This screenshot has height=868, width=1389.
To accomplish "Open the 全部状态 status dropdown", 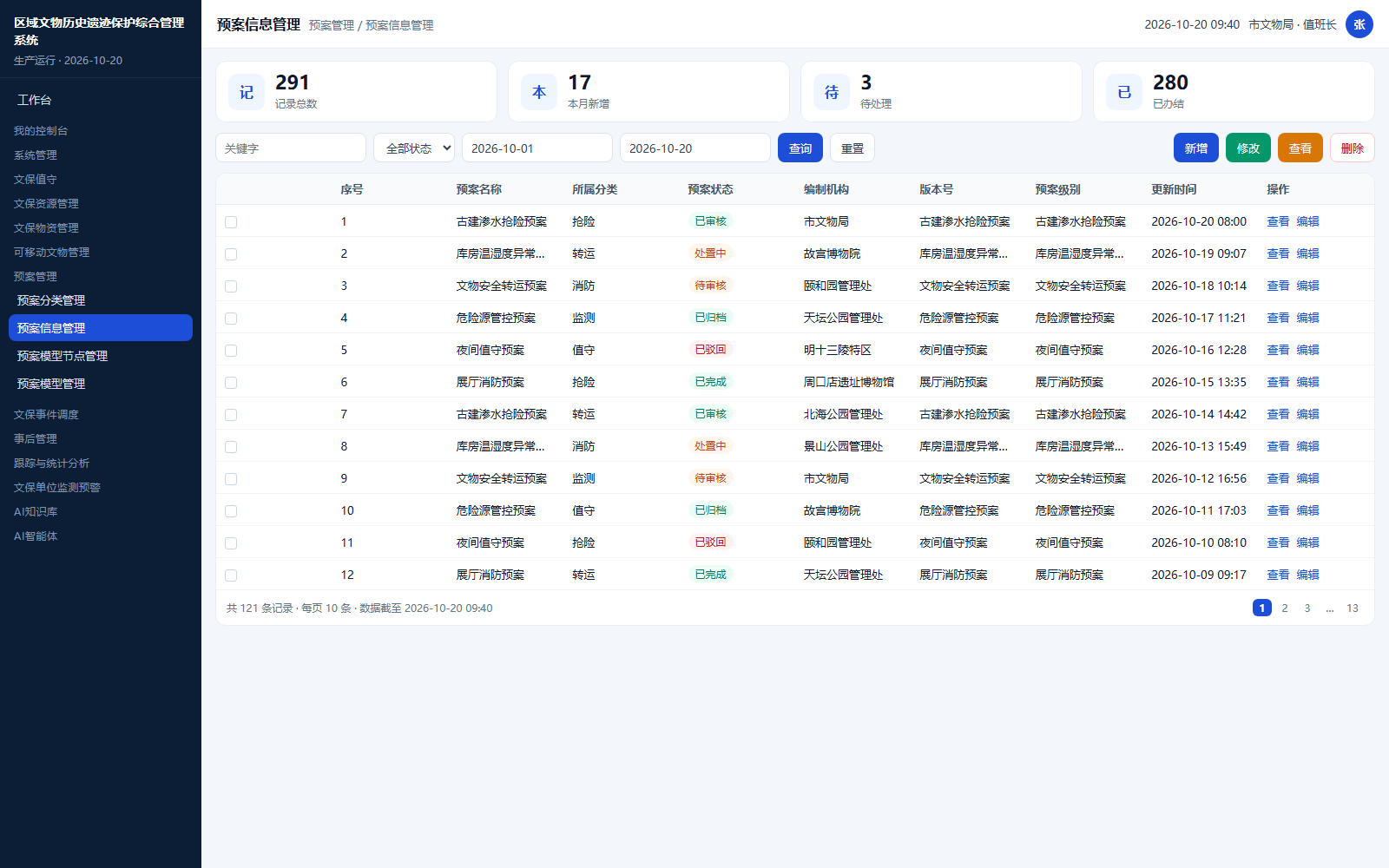I will [x=414, y=148].
